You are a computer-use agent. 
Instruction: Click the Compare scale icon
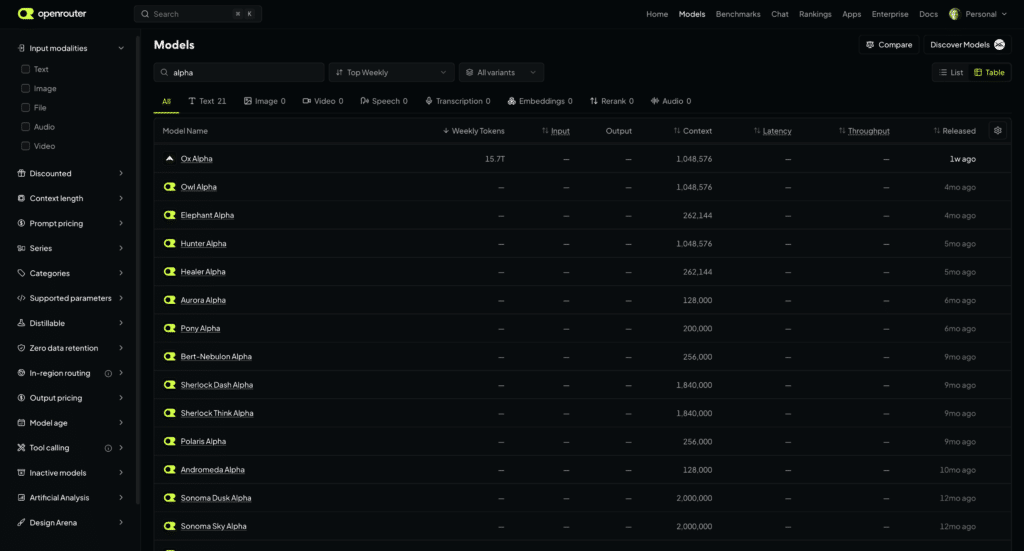coord(870,45)
